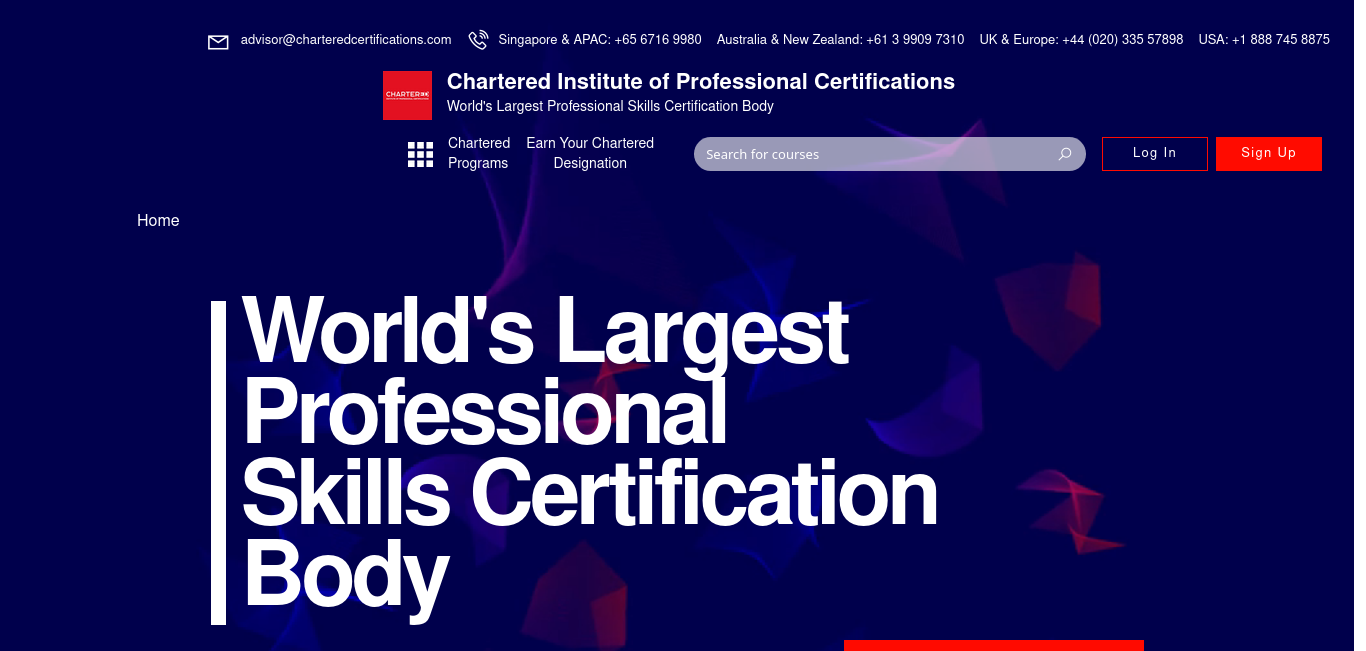The image size is (1366, 651).
Task: Click the envelope email icon
Action: (218, 42)
